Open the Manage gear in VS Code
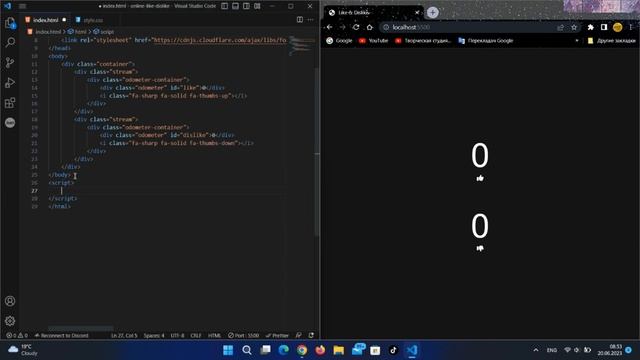This screenshot has height=360, width=640. click(10, 321)
